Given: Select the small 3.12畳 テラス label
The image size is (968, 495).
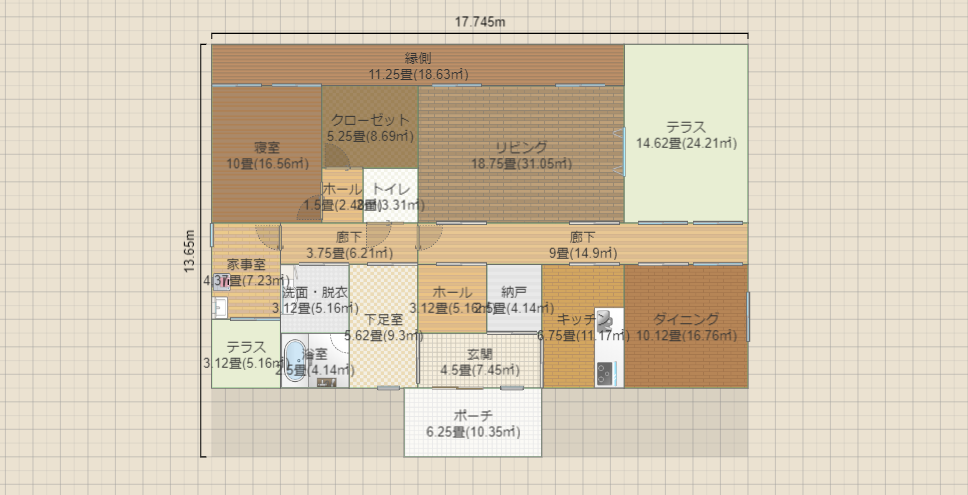Looking at the screenshot, I should pos(246,347).
